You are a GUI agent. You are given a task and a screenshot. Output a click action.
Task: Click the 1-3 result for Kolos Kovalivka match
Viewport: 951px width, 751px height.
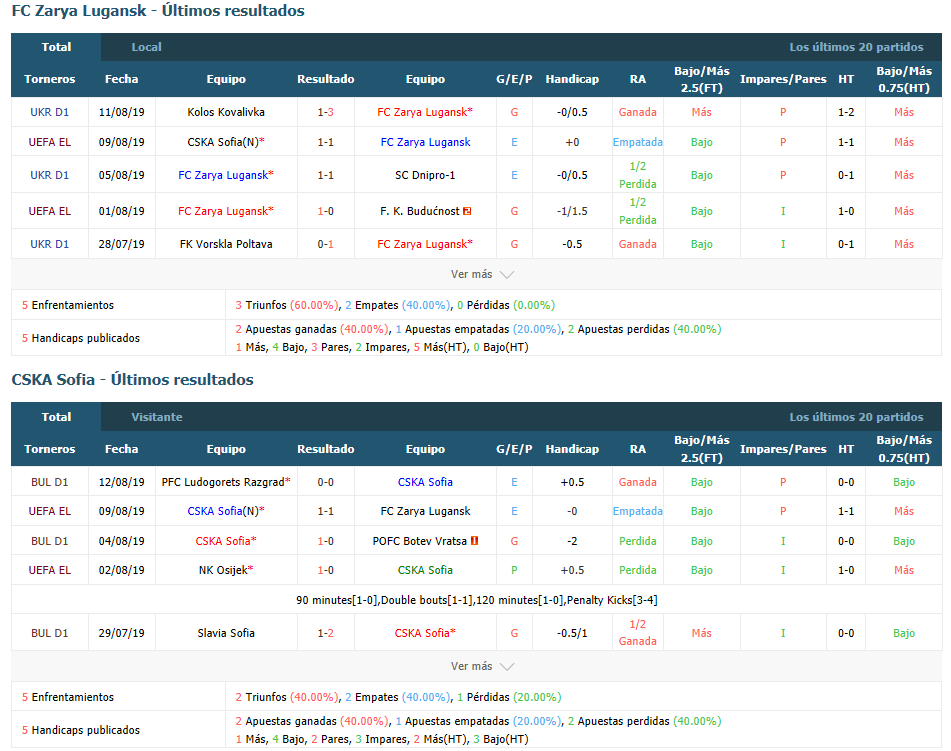[326, 112]
